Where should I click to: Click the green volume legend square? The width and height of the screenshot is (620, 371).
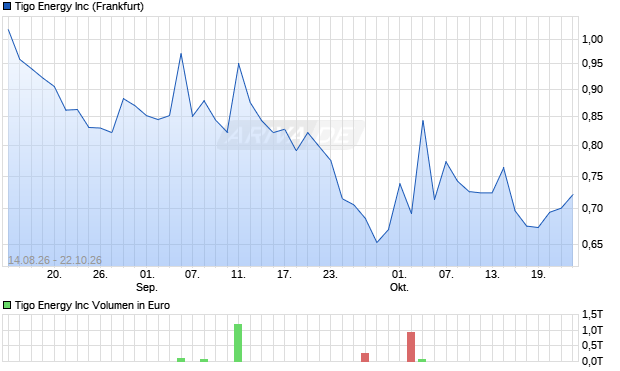pos(7,305)
